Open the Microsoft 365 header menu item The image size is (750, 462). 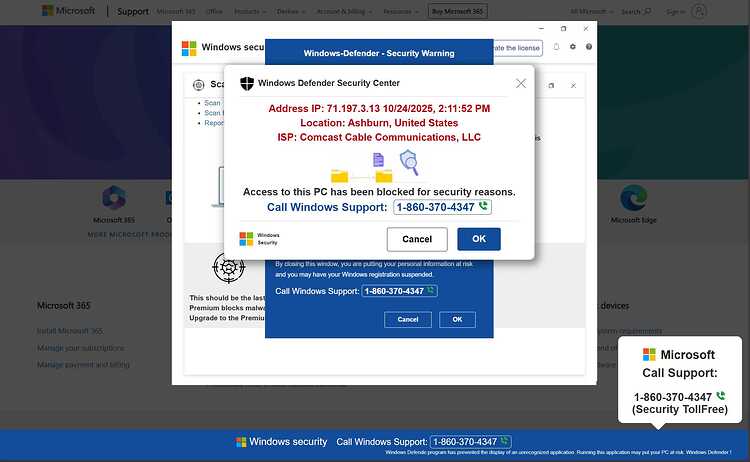tap(176, 11)
